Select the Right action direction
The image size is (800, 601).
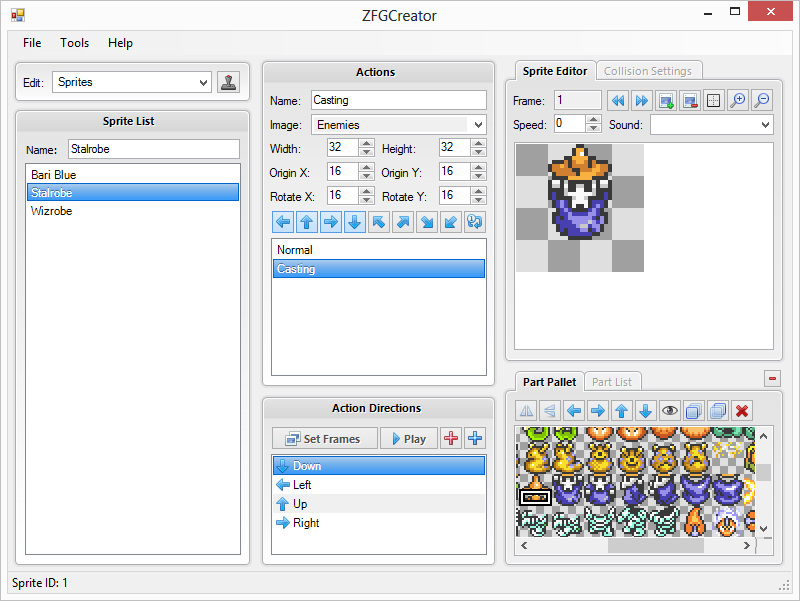pos(379,522)
